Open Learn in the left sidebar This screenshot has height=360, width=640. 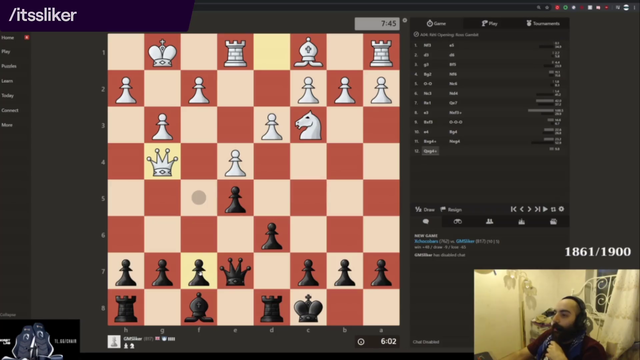7,81
